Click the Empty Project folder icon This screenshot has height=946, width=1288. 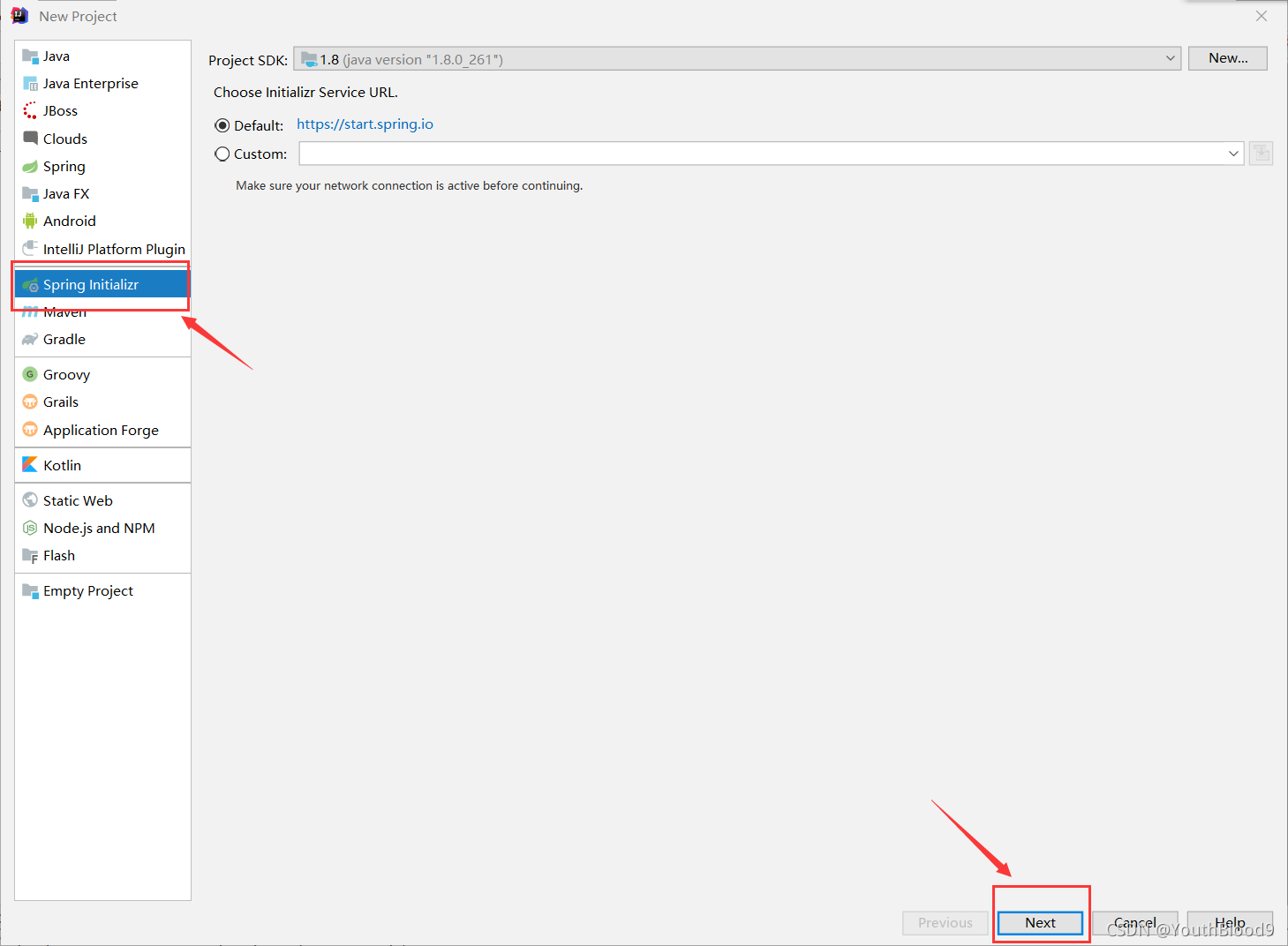tap(30, 591)
